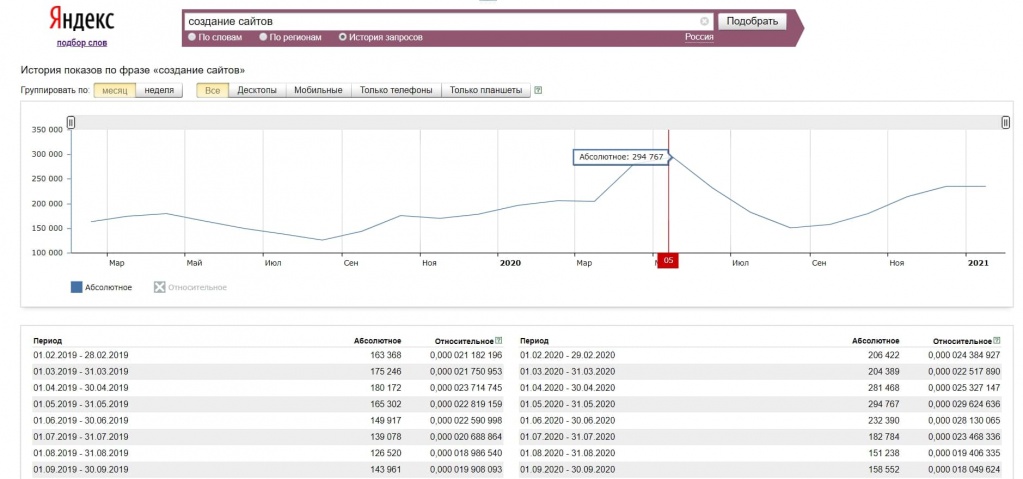This screenshot has width=1023, height=479.
Task: Switch to the Десктопы tab
Action: pyautogui.click(x=257, y=90)
